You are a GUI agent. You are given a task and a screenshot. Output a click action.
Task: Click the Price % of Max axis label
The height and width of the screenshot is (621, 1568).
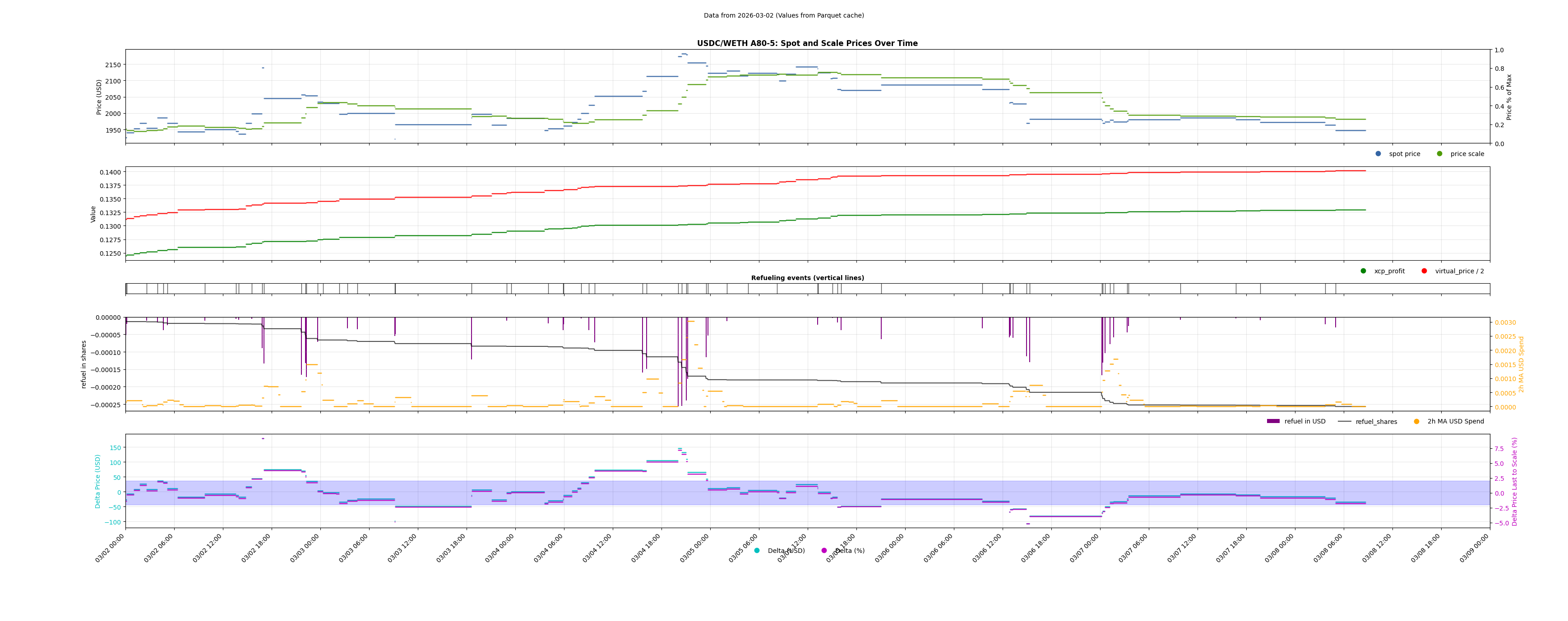click(x=1509, y=97)
